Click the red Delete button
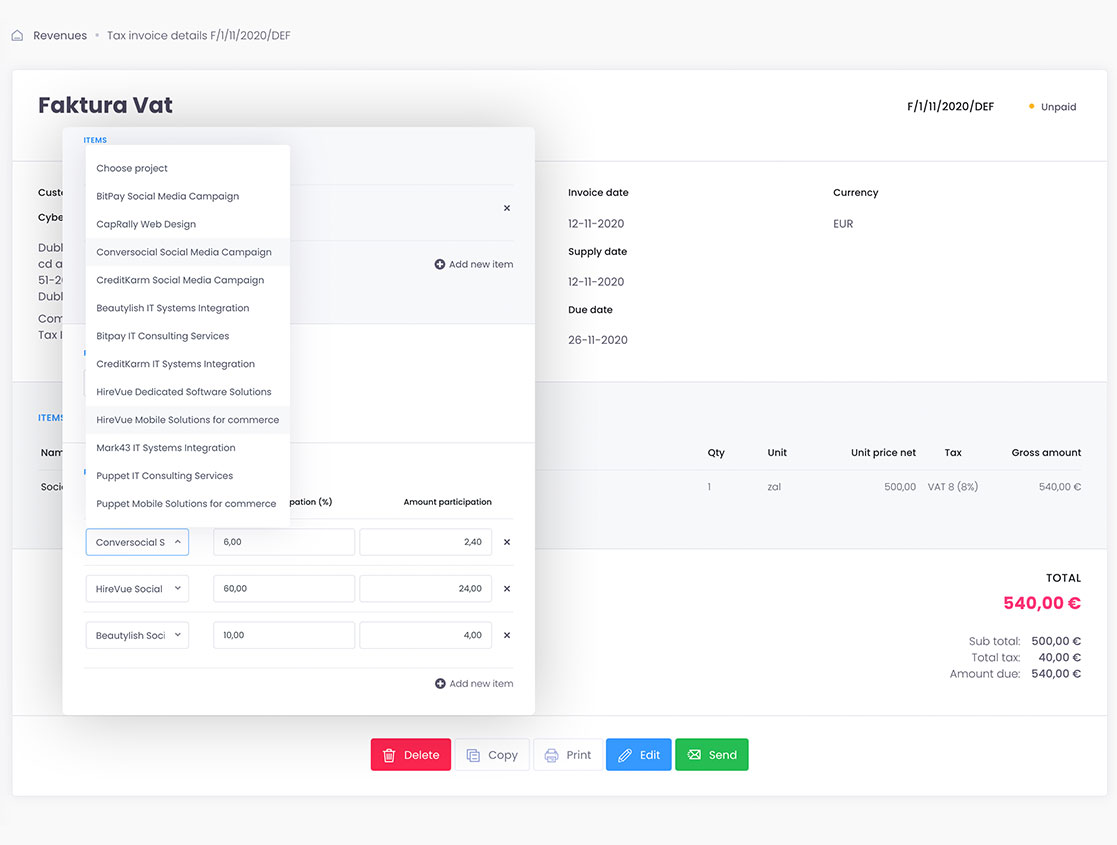Screen dimensions: 1117x845 click(411, 755)
